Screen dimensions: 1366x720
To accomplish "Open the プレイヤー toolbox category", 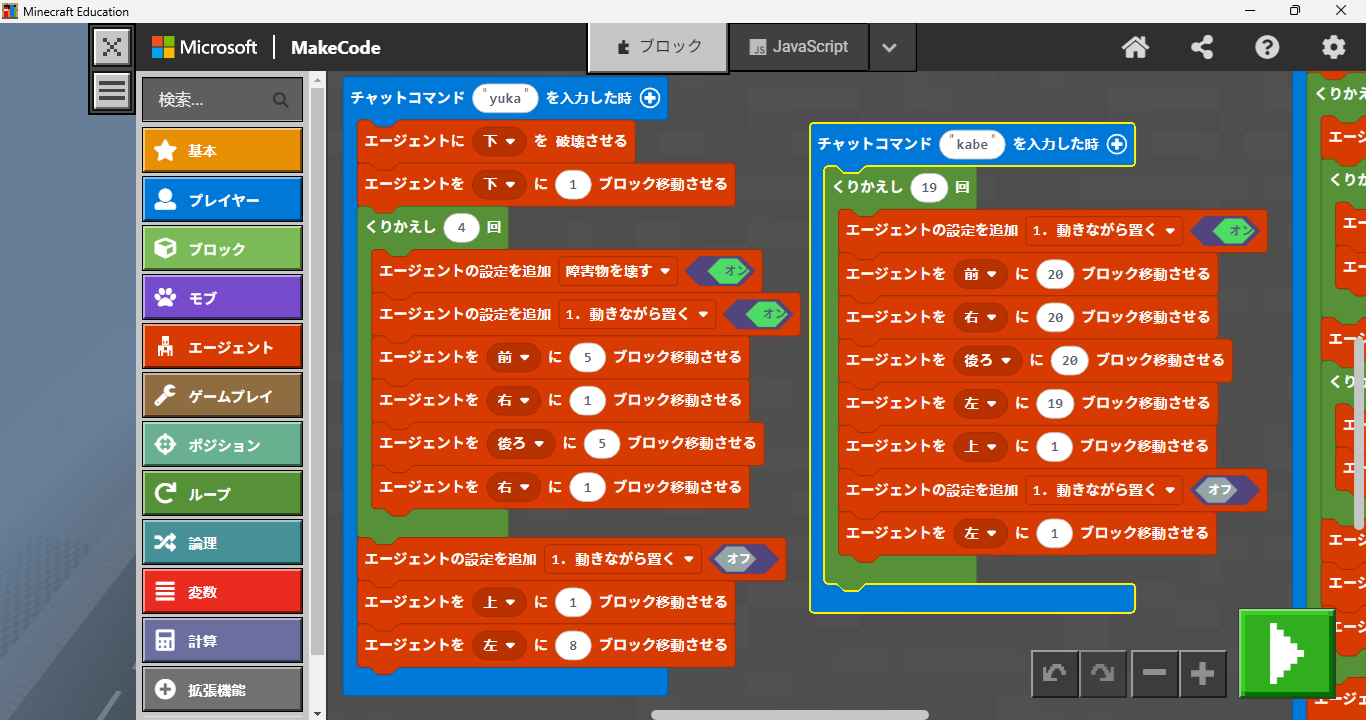I will [222, 199].
